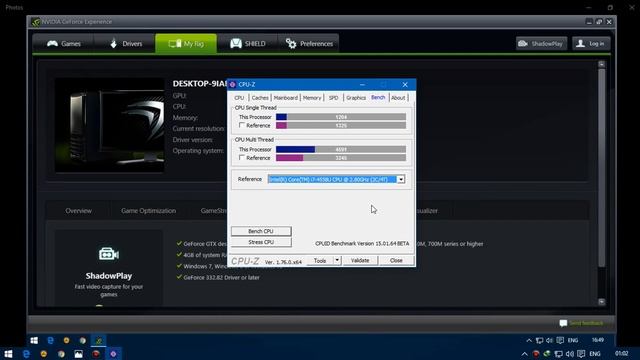640x360 pixels.
Task: Click the CPUID Benchmark Version 15.01.64 BETA text
Action: point(362,243)
